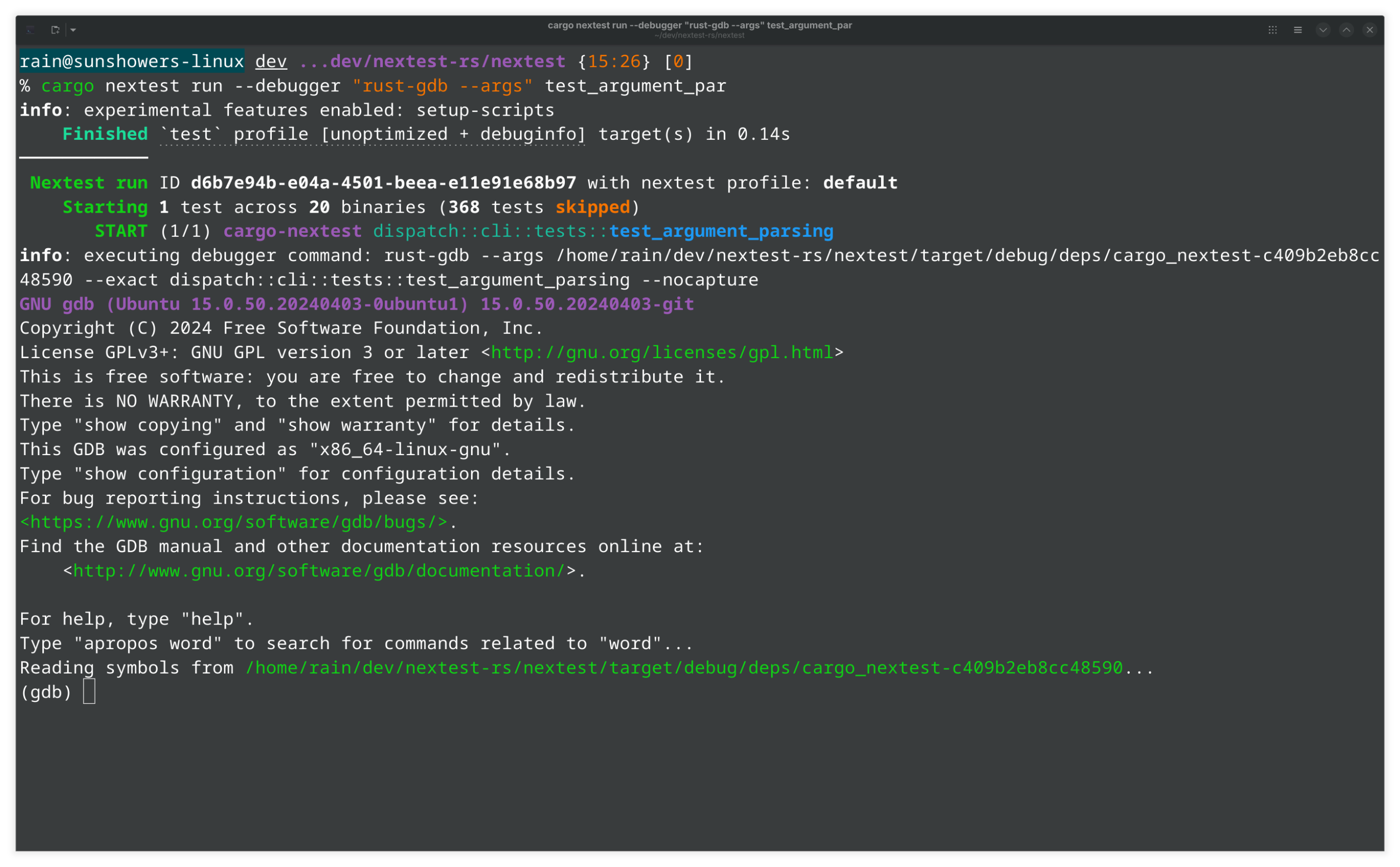Open the tab overview grid
This screenshot has width=1400, height=867.
1272,30
